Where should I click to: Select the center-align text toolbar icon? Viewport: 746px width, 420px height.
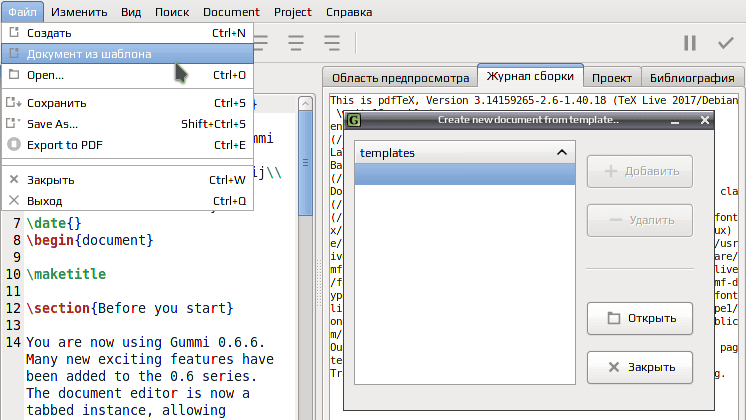[296, 43]
